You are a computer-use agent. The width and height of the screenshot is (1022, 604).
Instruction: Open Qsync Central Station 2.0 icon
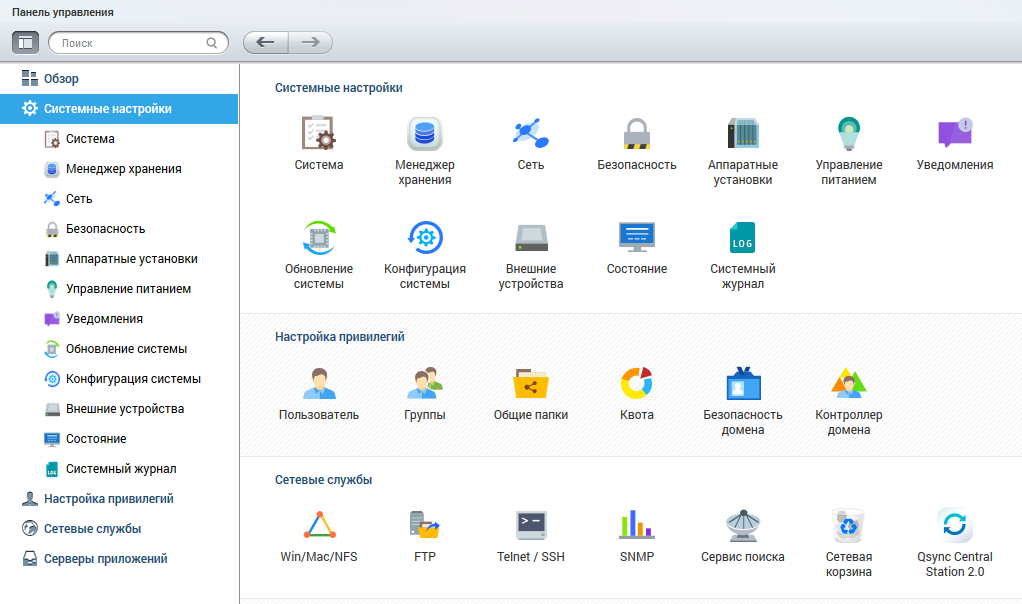pyautogui.click(x=955, y=526)
